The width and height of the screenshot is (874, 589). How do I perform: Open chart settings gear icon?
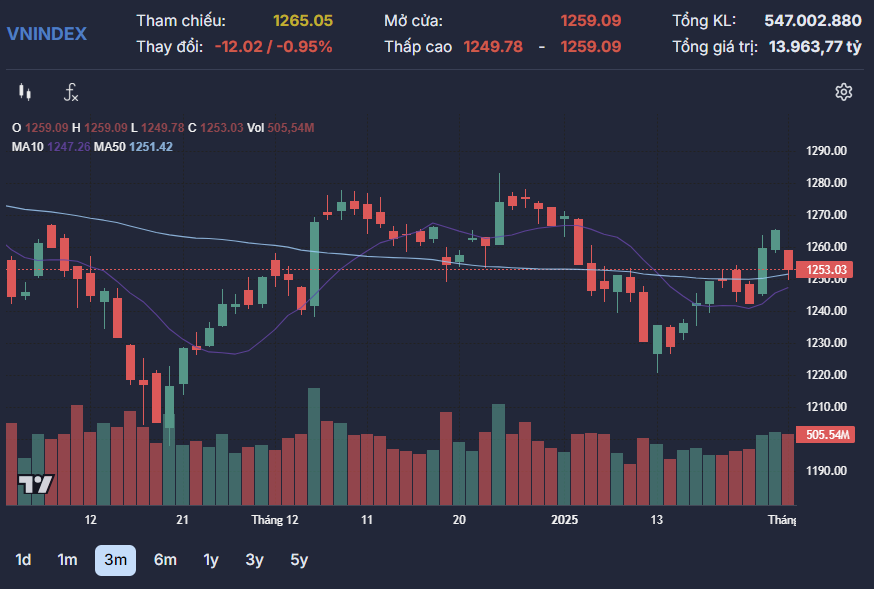843,93
